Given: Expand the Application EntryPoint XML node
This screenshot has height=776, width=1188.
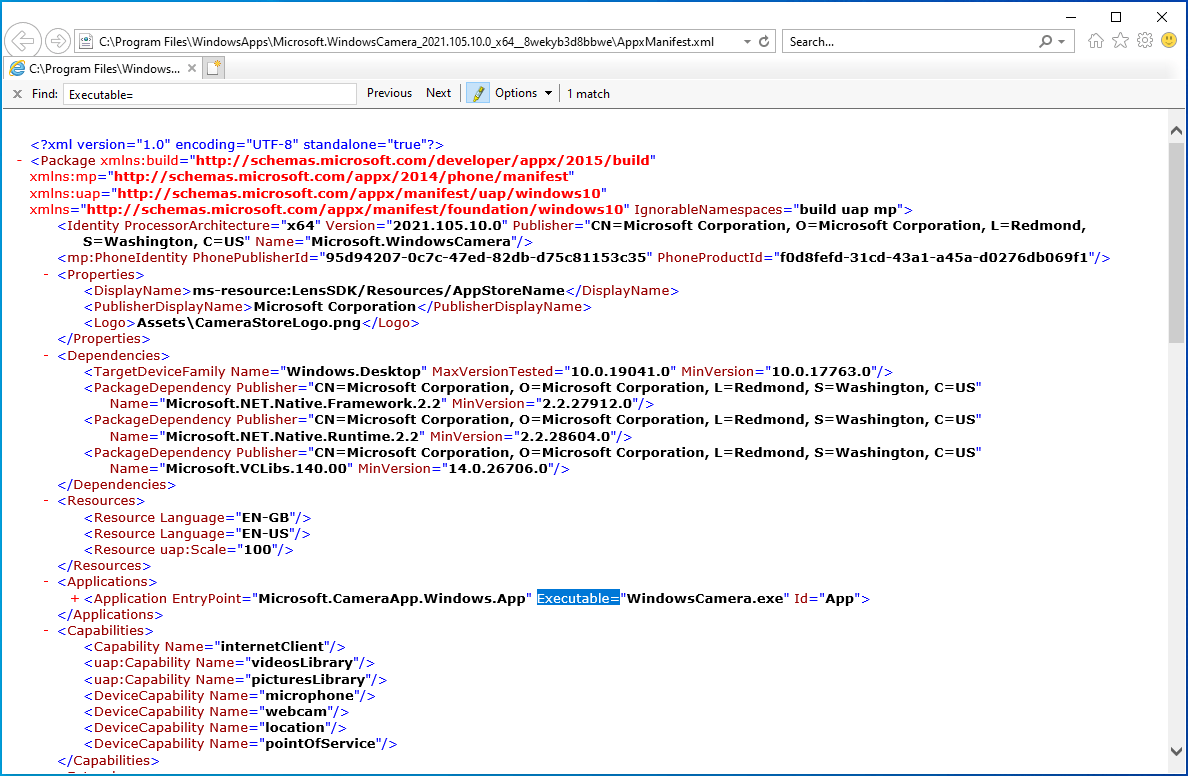Looking at the screenshot, I should [75, 599].
